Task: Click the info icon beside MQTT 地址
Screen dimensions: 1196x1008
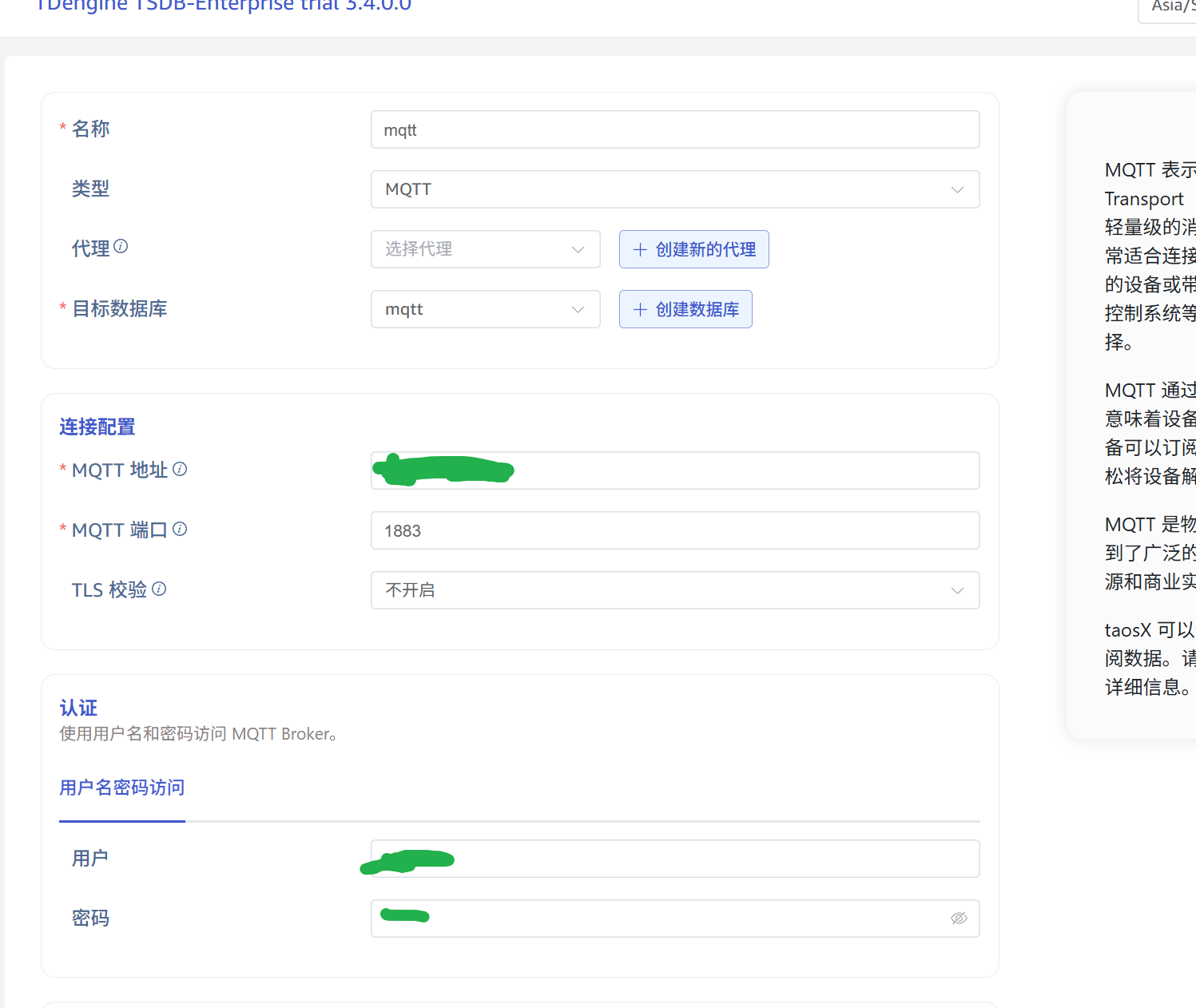Action: coord(180,469)
